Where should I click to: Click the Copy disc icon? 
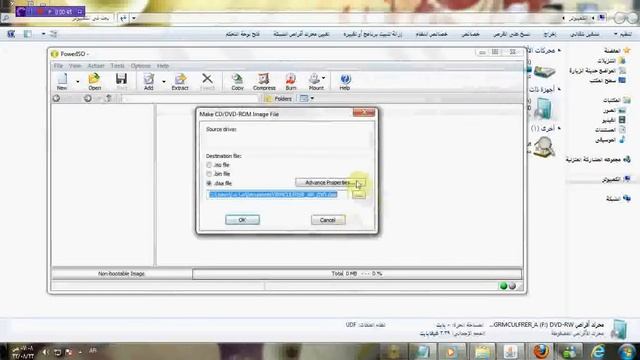[237, 82]
